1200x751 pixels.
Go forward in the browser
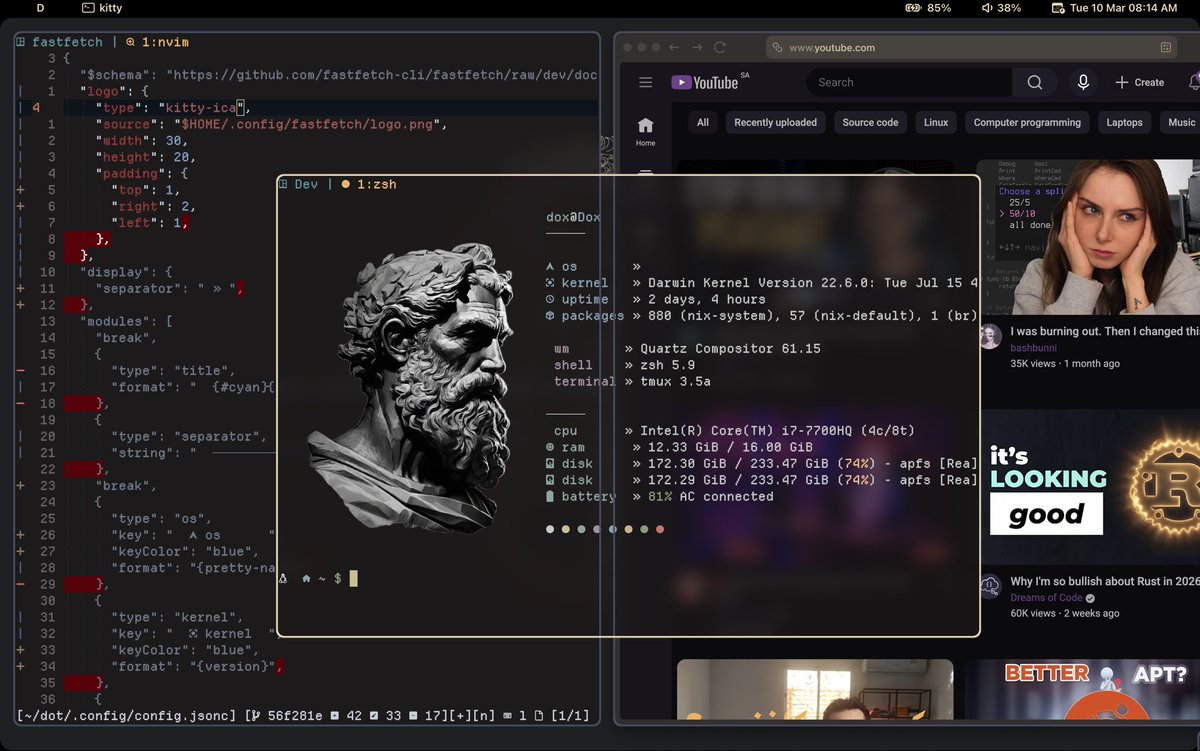pyautogui.click(x=697, y=47)
